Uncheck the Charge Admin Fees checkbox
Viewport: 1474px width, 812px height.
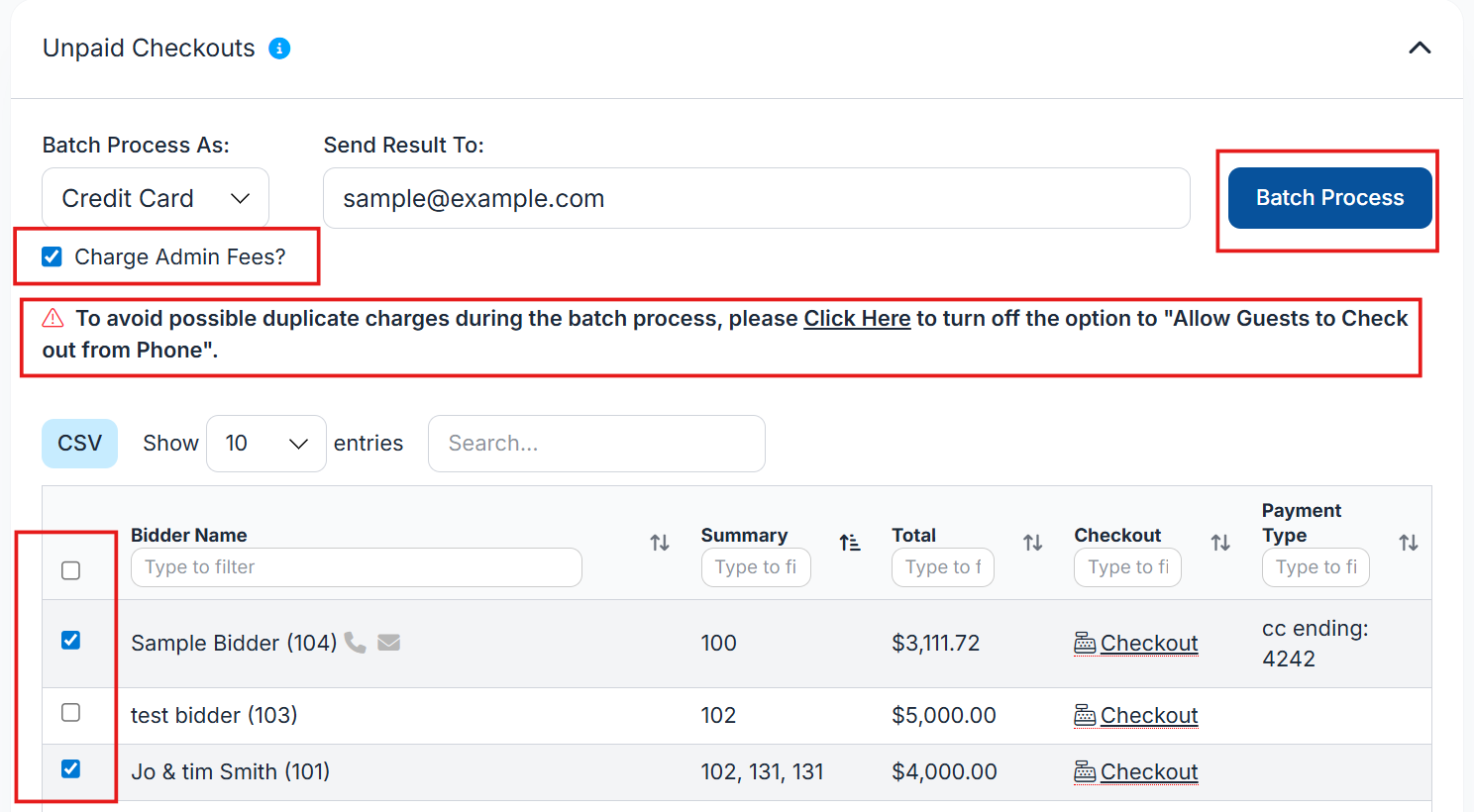tap(53, 257)
